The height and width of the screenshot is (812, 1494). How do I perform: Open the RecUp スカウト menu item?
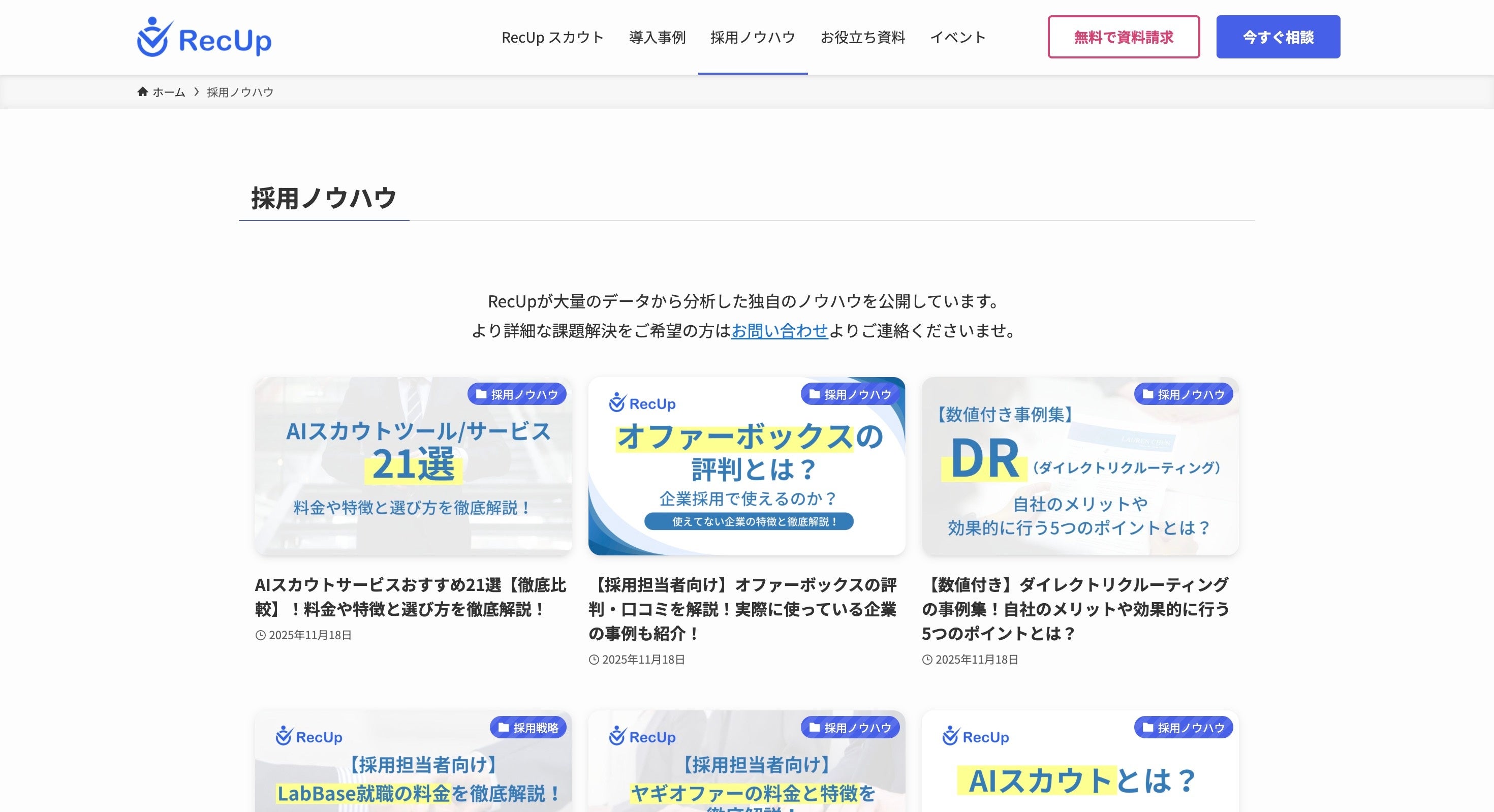(552, 37)
